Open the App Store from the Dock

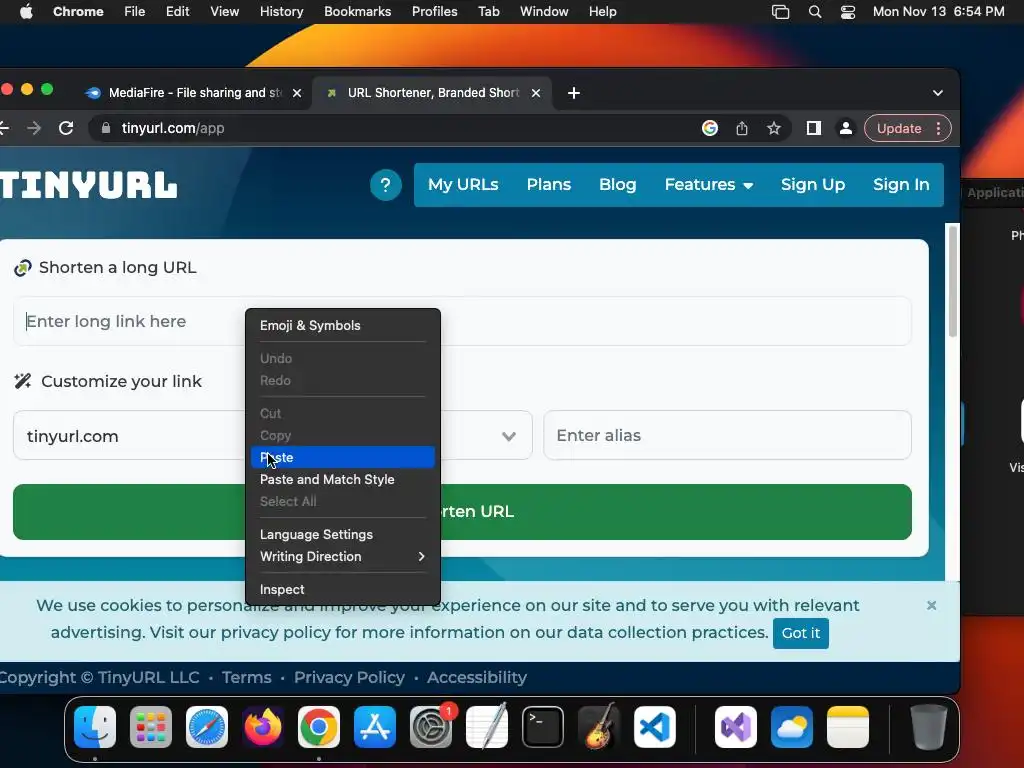pos(375,727)
